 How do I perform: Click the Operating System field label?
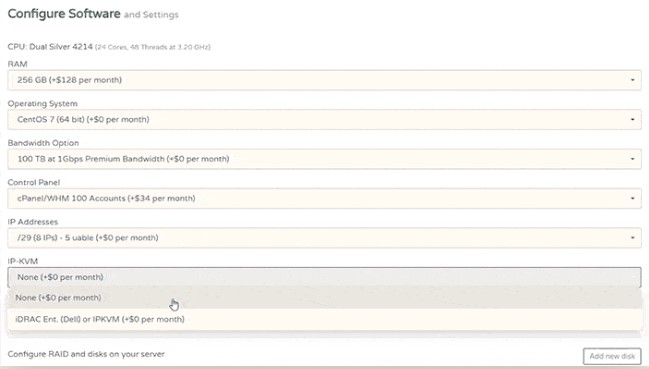(x=42, y=104)
